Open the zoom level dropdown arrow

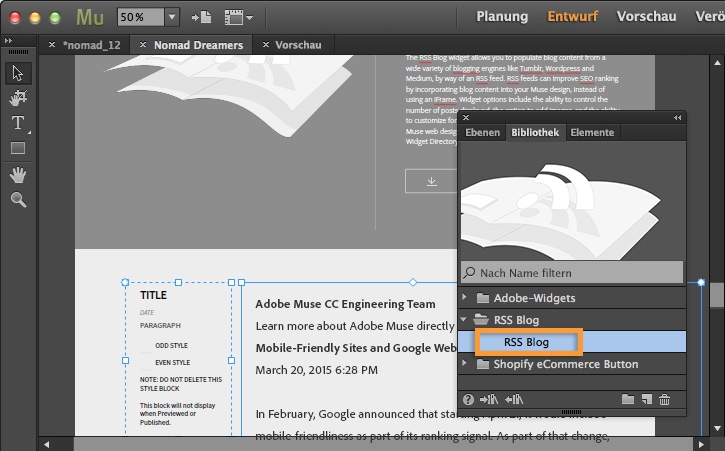point(172,17)
